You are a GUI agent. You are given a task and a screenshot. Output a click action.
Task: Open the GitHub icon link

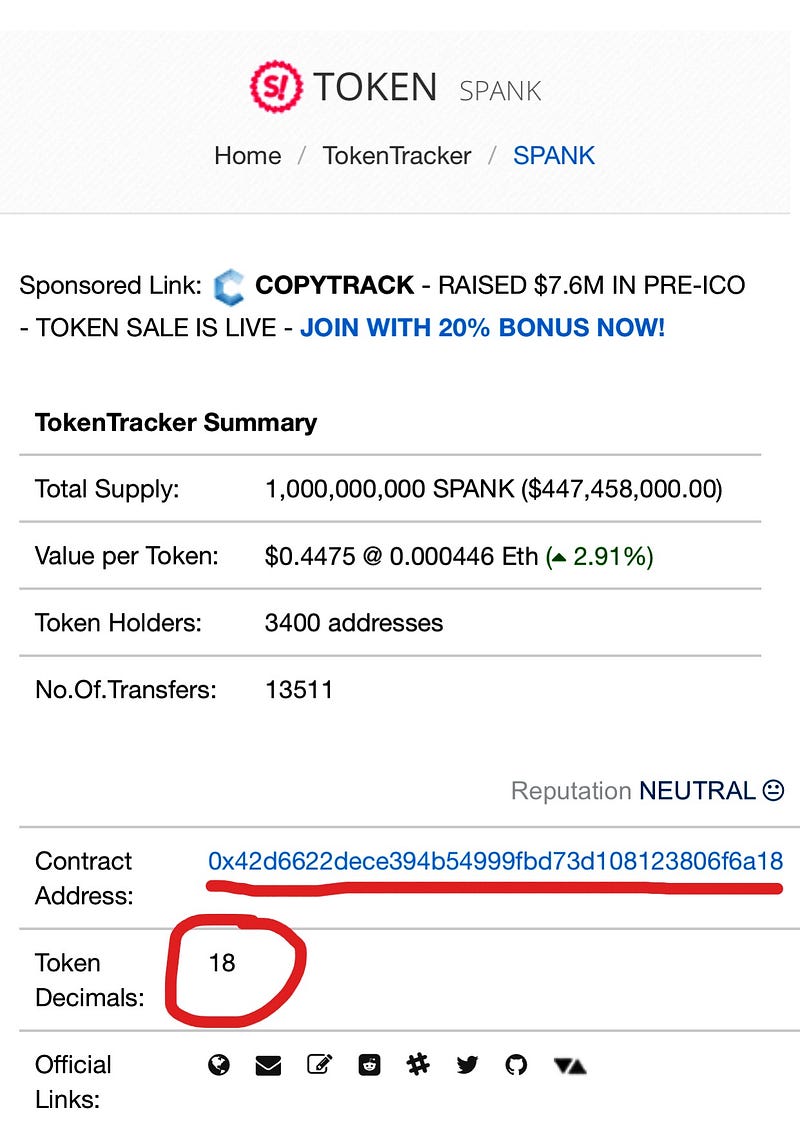(x=516, y=1064)
